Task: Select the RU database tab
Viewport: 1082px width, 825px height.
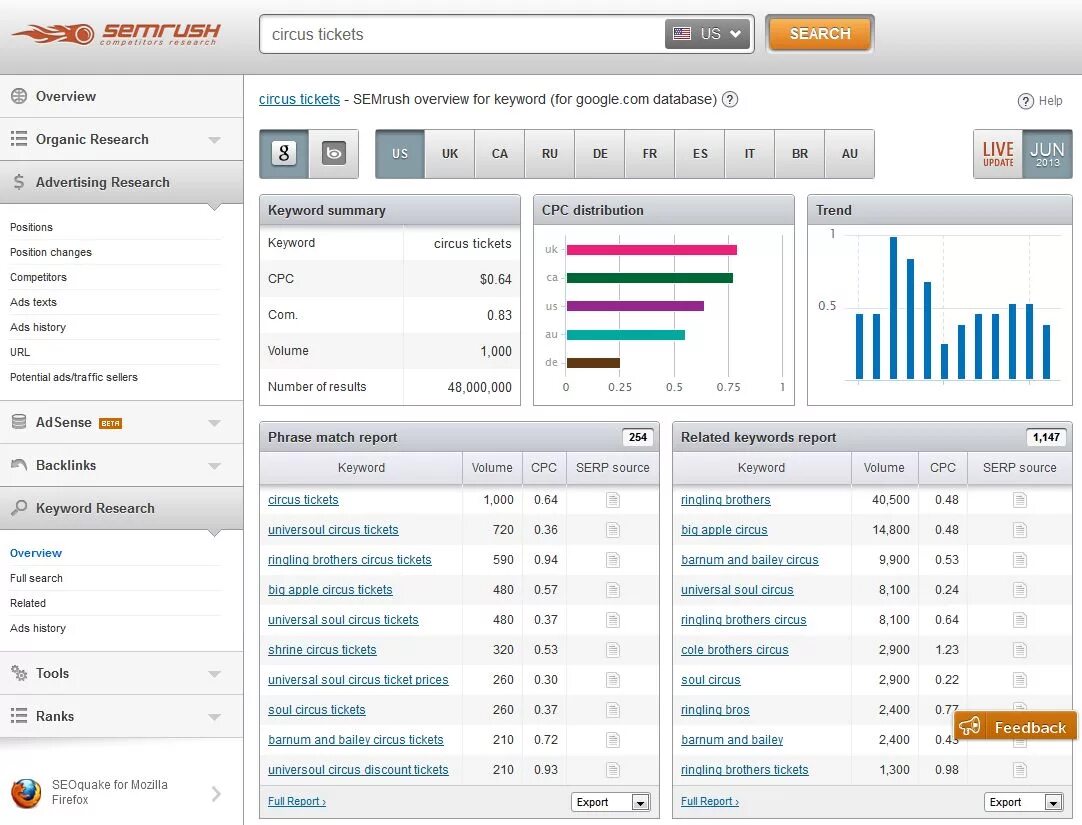Action: point(550,154)
